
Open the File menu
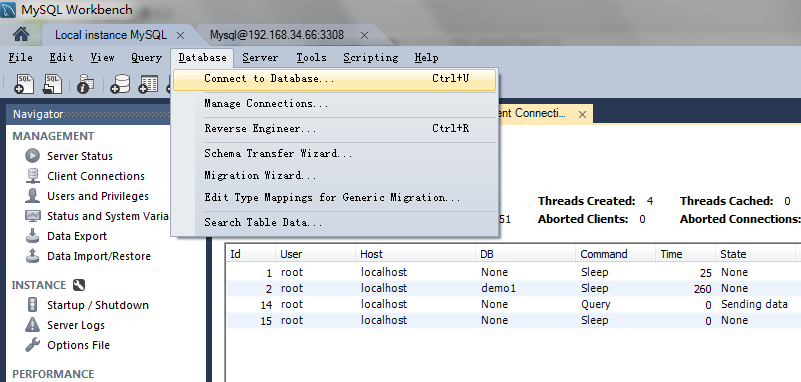coord(20,58)
